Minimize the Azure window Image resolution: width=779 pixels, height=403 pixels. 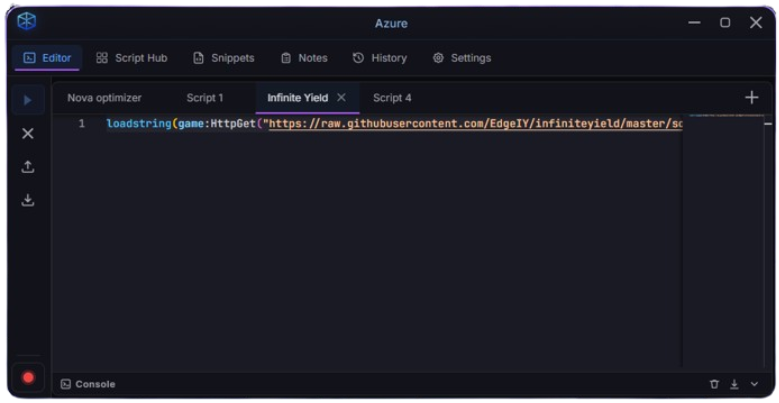695,22
